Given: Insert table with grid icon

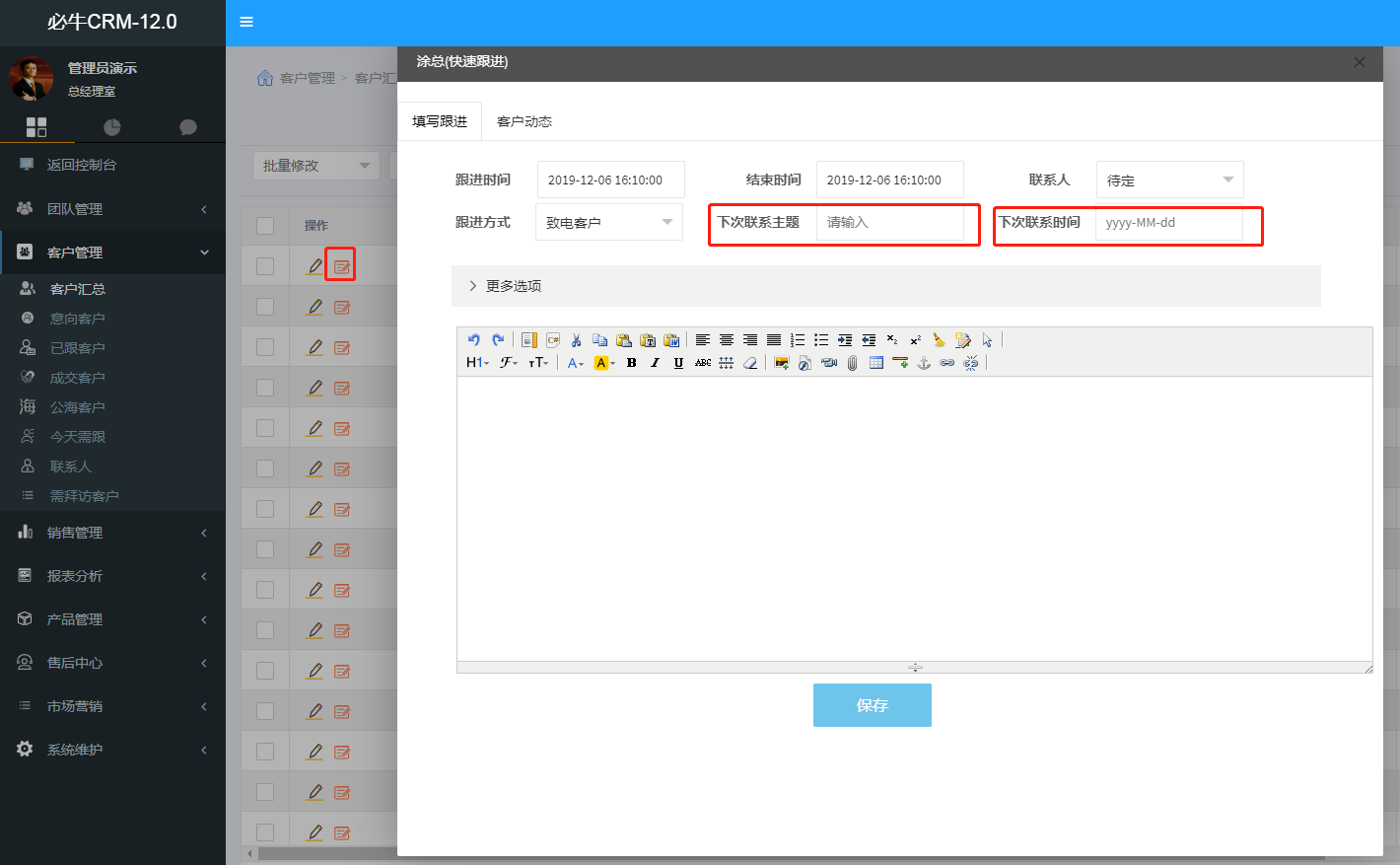Looking at the screenshot, I should (x=876, y=363).
